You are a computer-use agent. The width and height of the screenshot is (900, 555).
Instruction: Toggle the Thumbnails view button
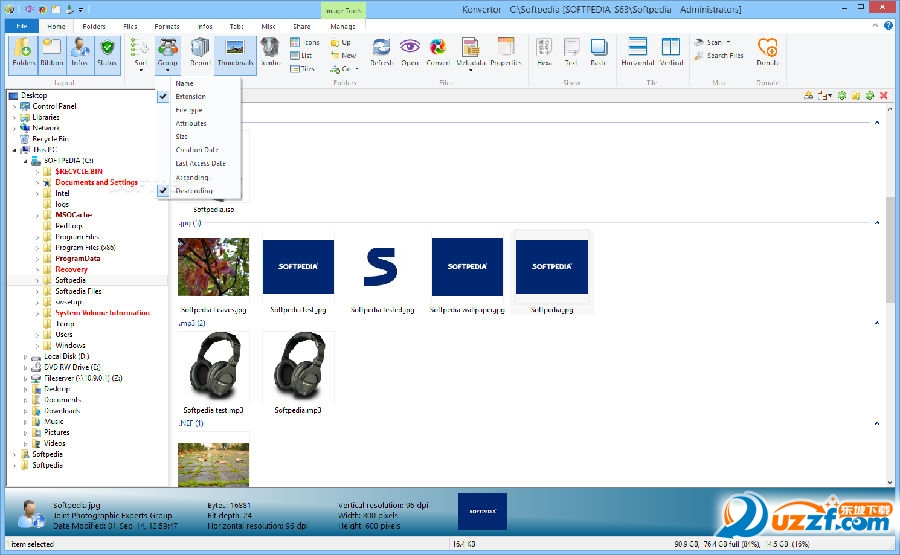(x=235, y=55)
